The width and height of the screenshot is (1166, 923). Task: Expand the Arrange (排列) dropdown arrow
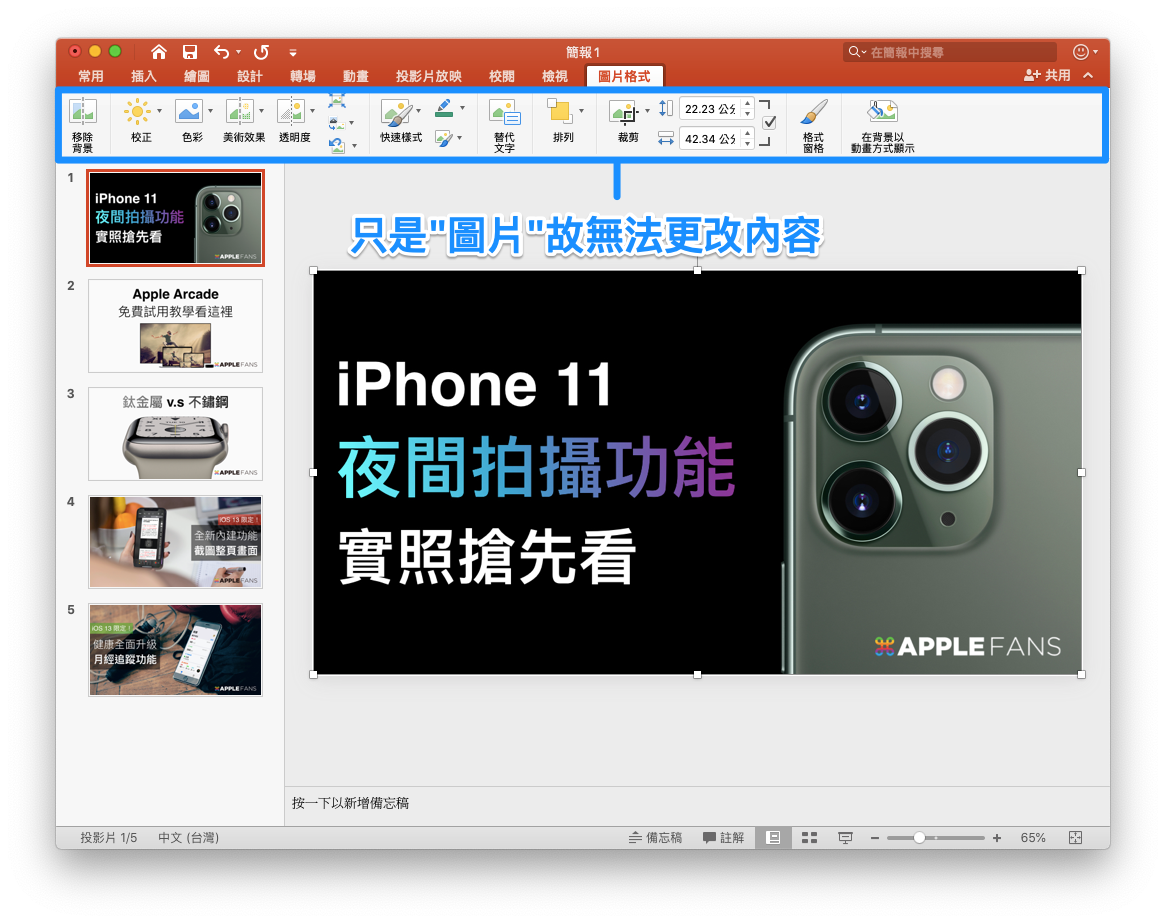coord(582,111)
